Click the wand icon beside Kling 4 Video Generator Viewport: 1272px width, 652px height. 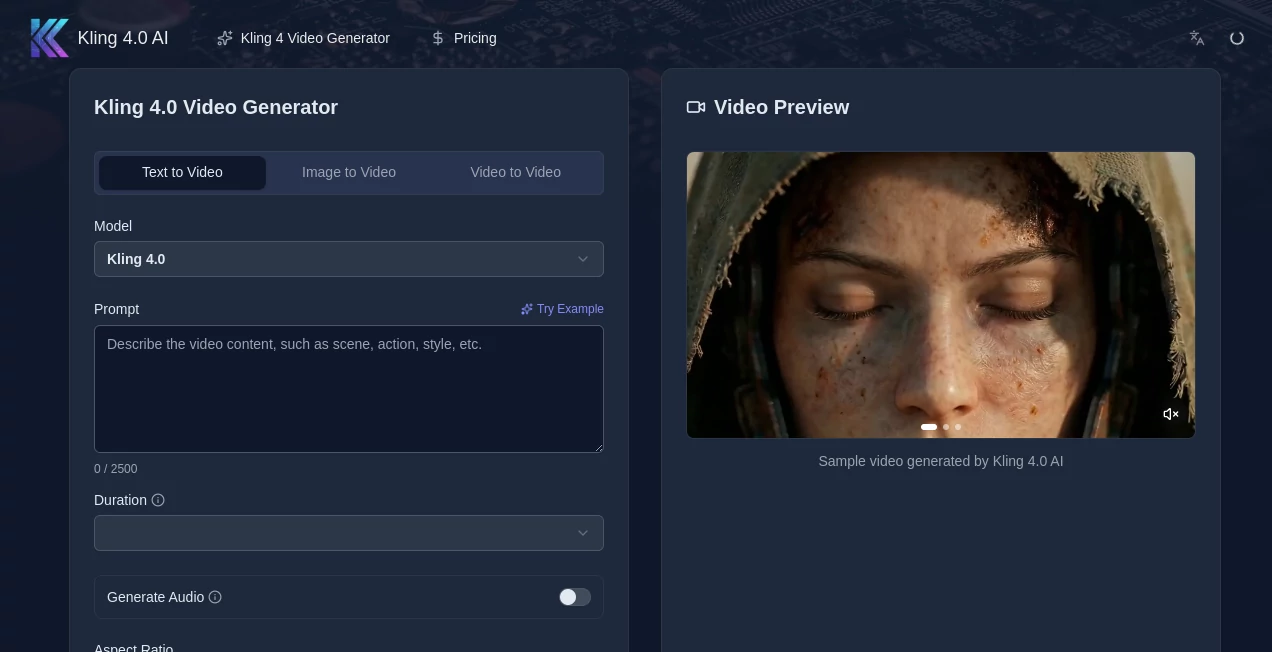click(x=224, y=37)
